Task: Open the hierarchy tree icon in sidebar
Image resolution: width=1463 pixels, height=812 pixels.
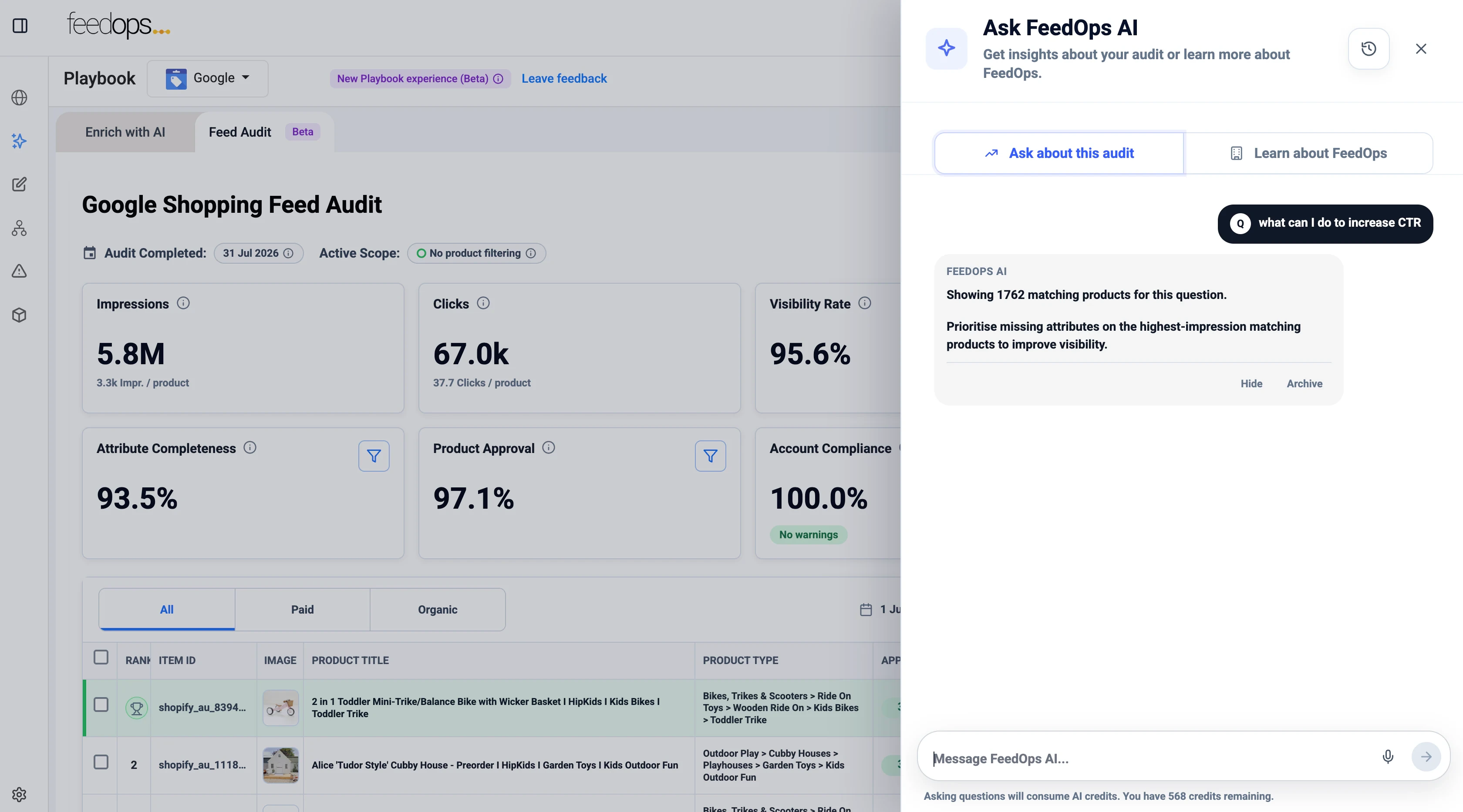Action: click(19, 228)
